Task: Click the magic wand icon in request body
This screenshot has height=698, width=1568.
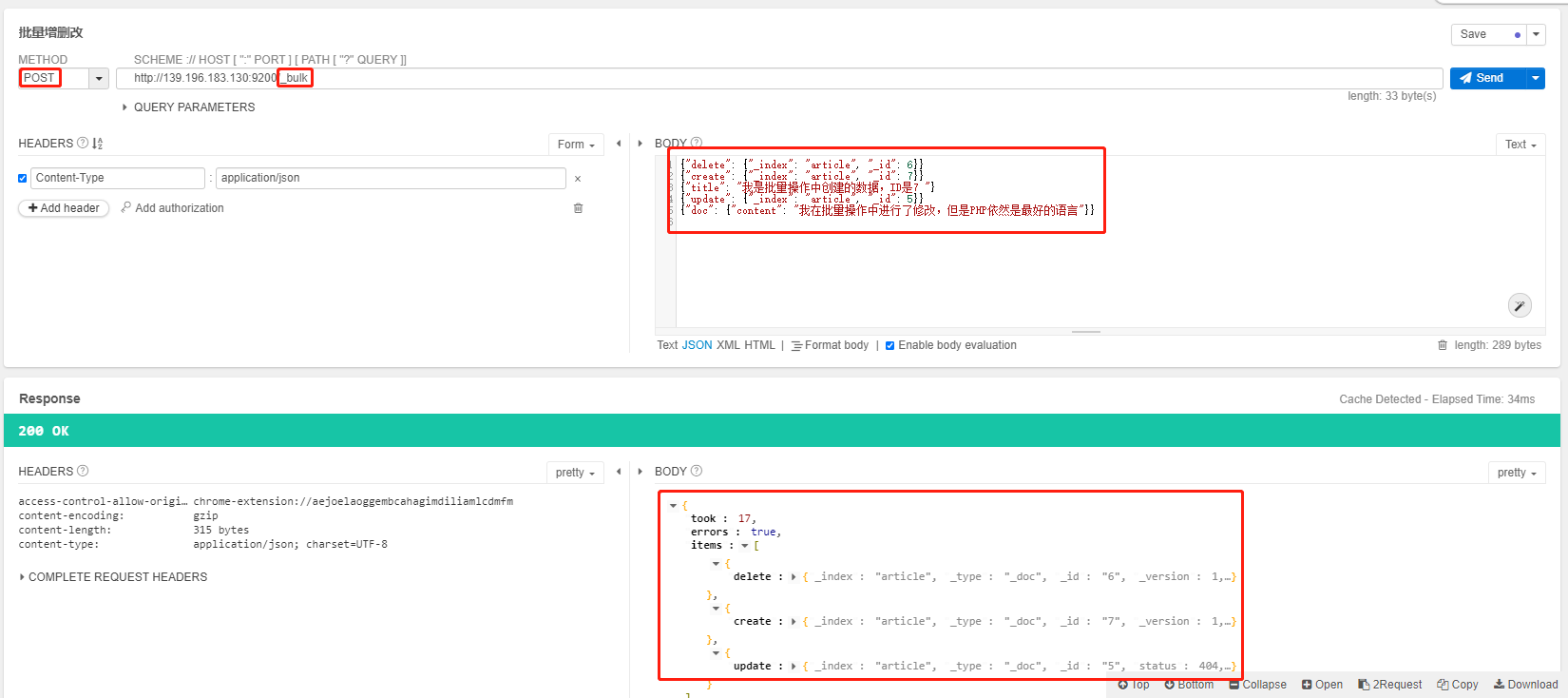Action: pyautogui.click(x=1520, y=305)
